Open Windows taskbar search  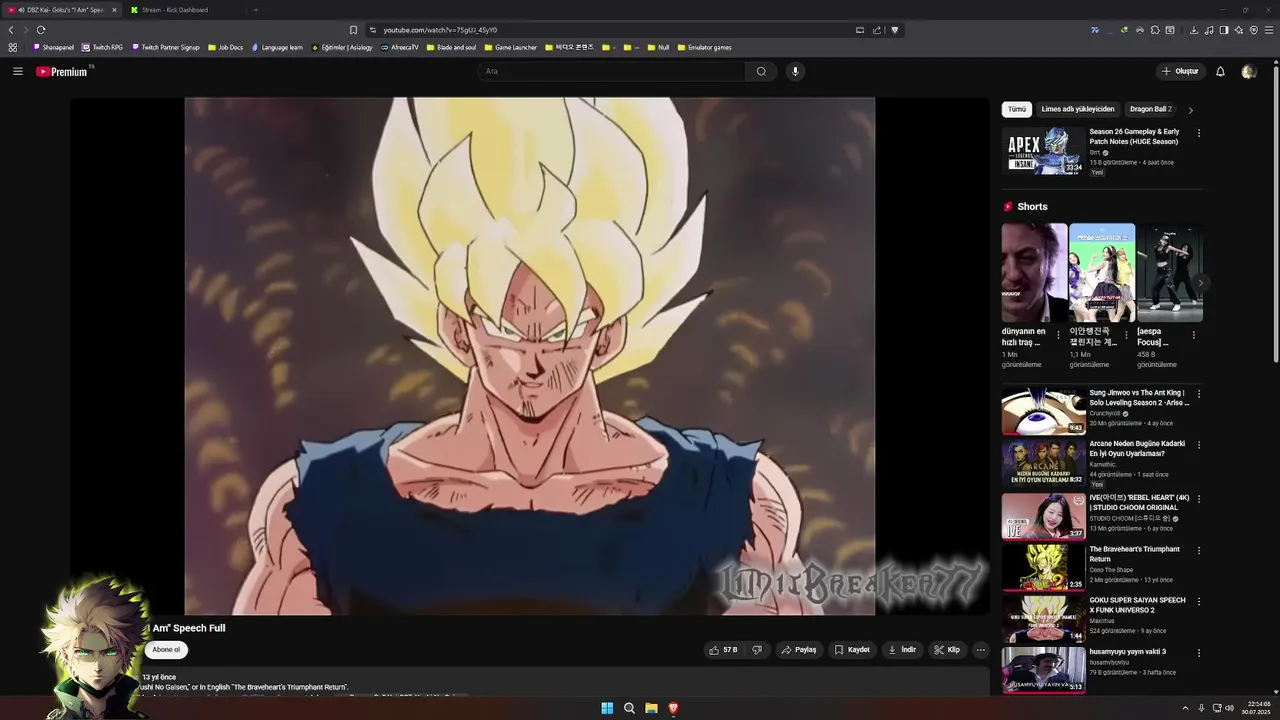point(629,708)
